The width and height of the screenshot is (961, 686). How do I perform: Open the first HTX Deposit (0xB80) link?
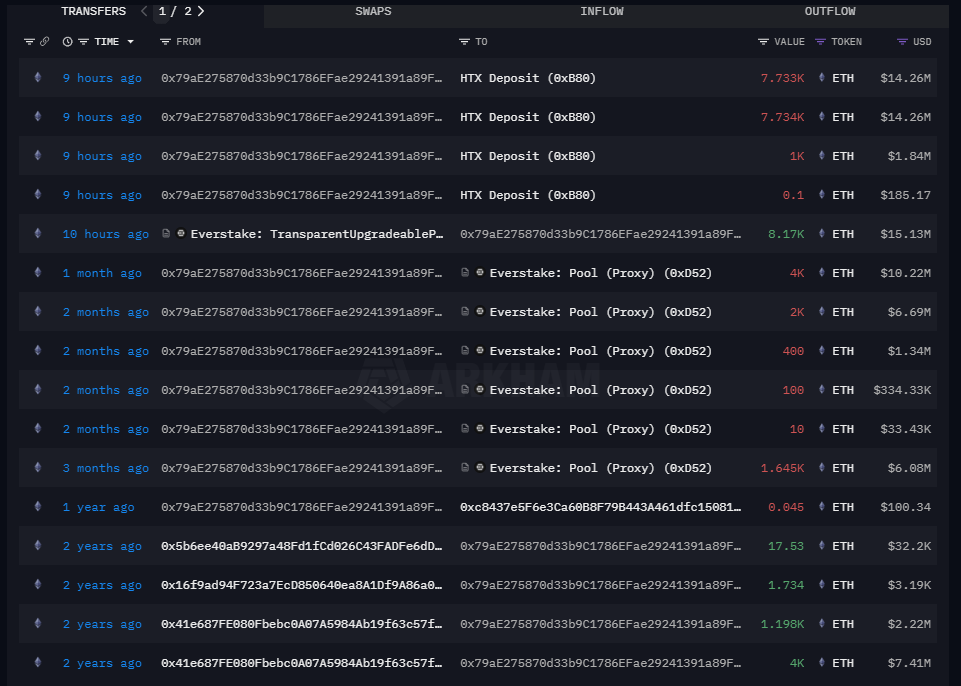pos(527,78)
